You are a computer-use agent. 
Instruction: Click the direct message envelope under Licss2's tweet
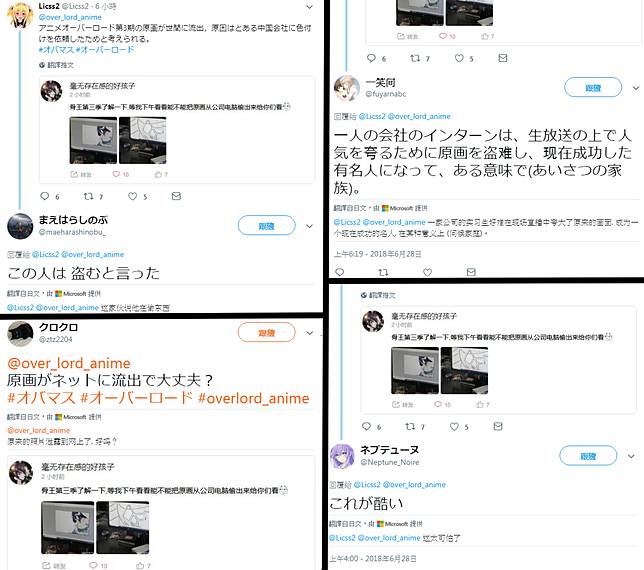(176, 196)
